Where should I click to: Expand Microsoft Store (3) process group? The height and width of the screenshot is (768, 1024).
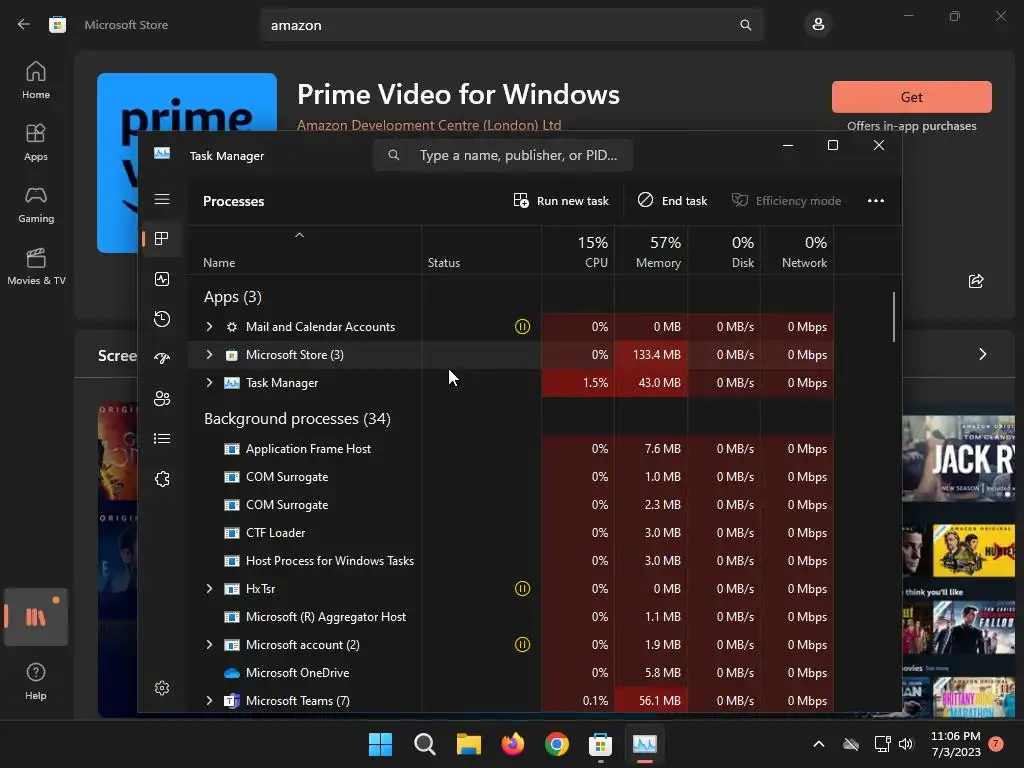pyautogui.click(x=209, y=355)
